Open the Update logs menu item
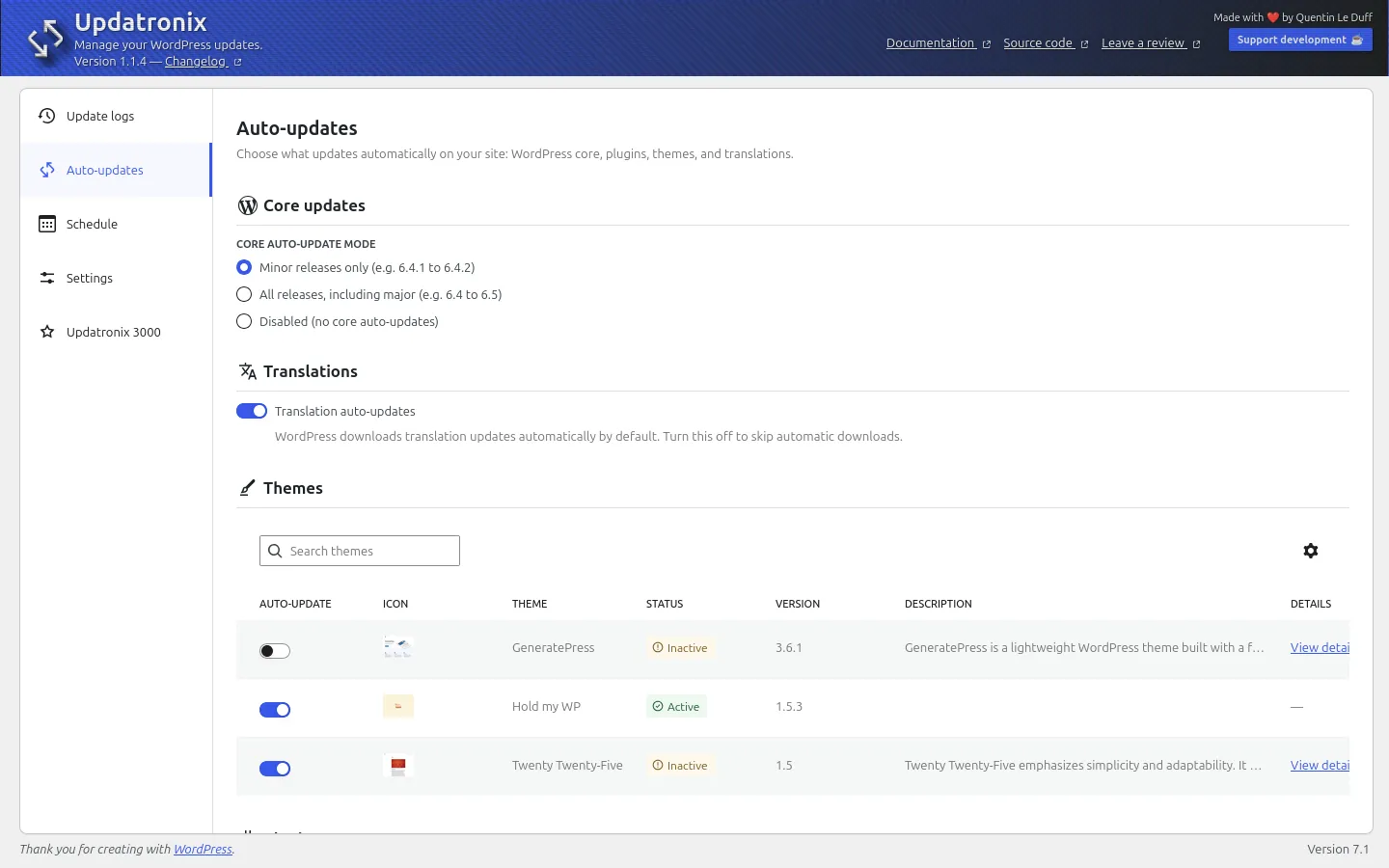The width and height of the screenshot is (1389, 868). [x=116, y=116]
